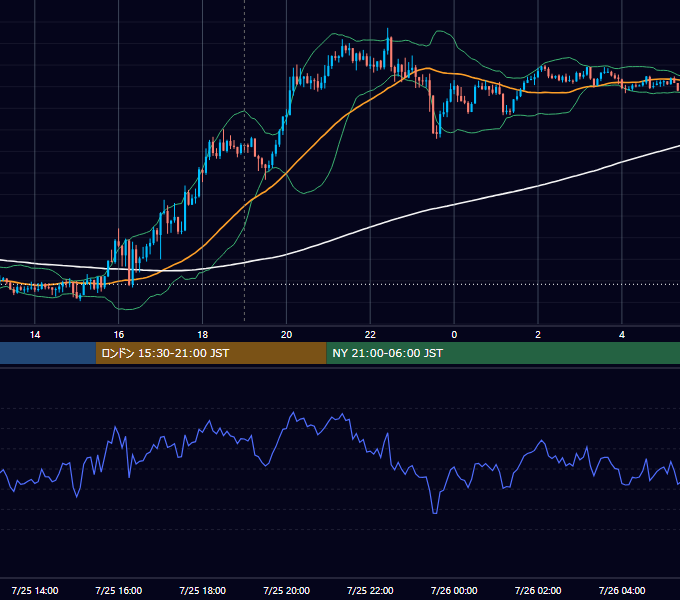
Task: Click the 18 hour axis label
Action: 203,335
